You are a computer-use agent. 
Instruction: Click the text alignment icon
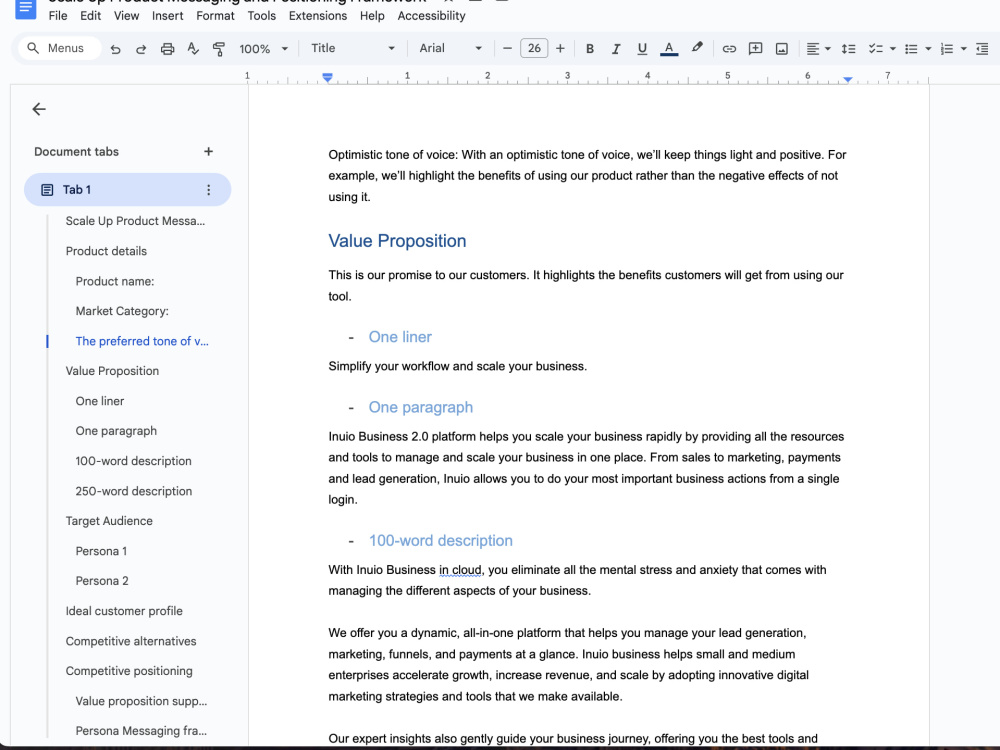click(x=812, y=49)
